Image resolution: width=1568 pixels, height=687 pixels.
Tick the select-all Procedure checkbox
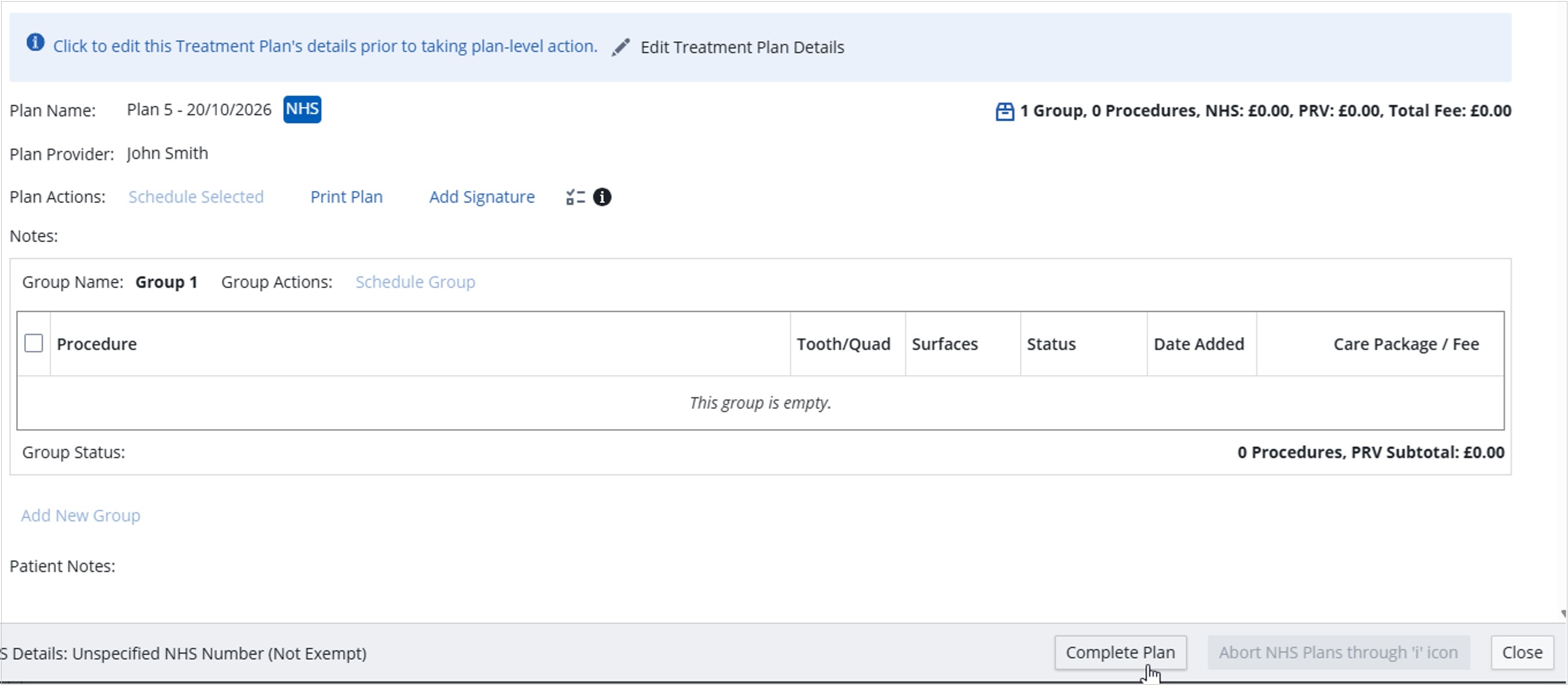[33, 344]
